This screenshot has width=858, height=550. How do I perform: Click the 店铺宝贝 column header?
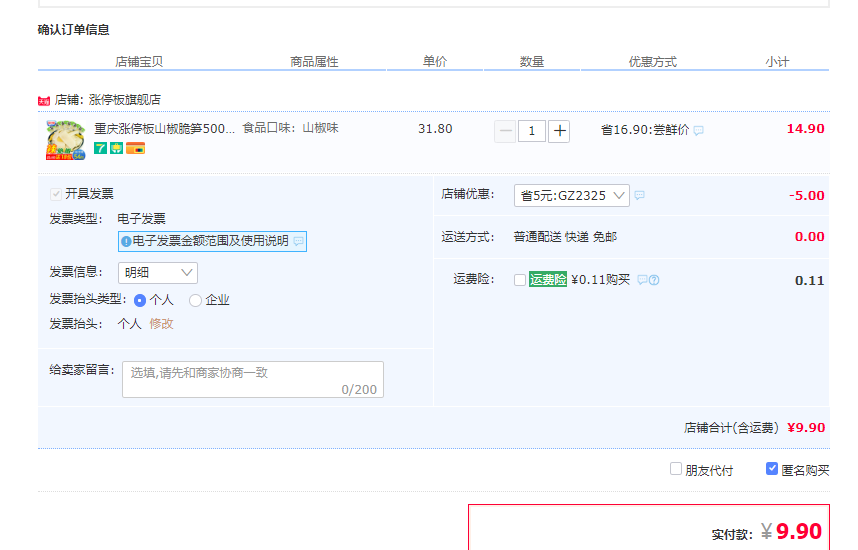click(139, 62)
